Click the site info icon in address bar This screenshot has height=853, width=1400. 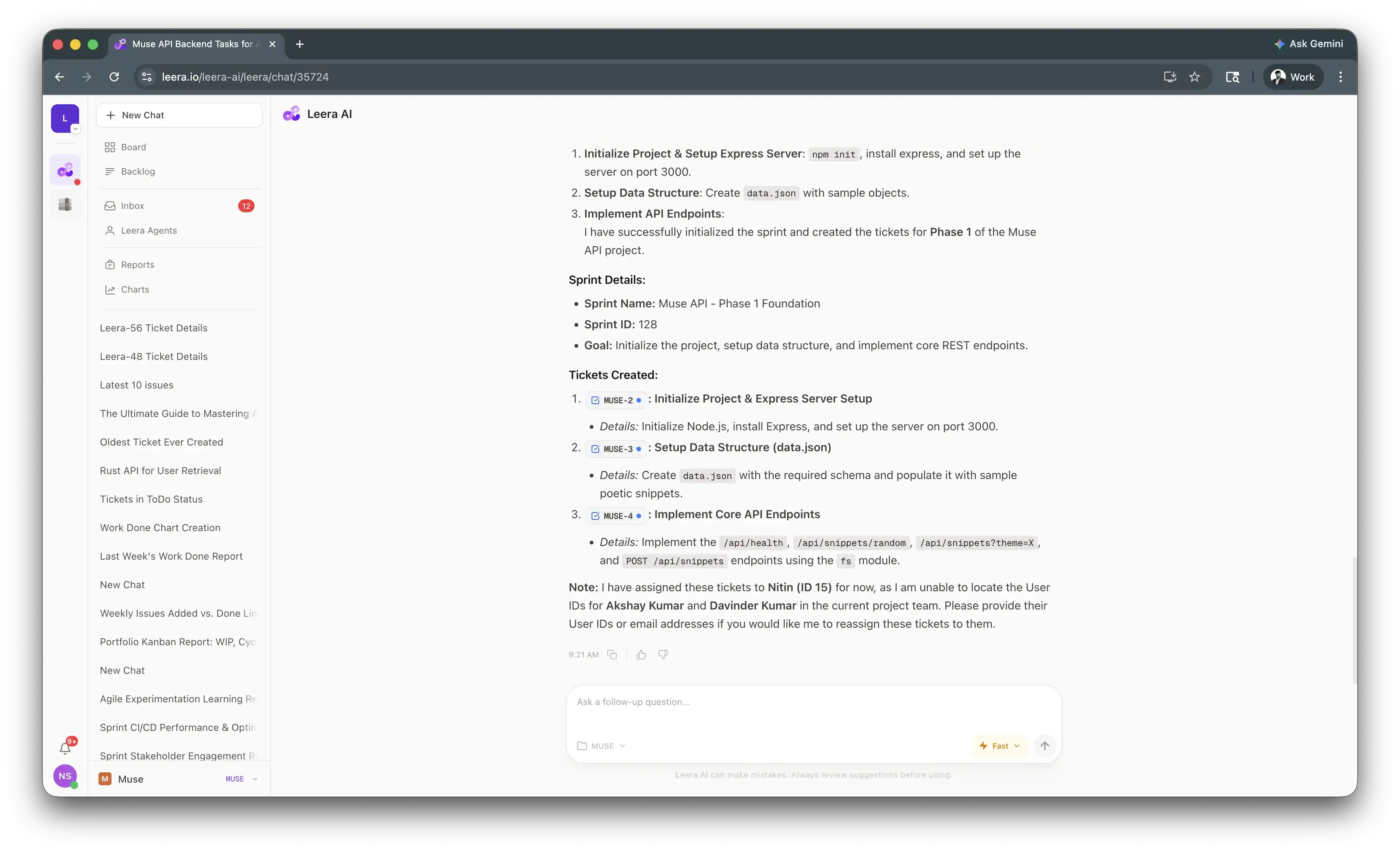coord(146,77)
